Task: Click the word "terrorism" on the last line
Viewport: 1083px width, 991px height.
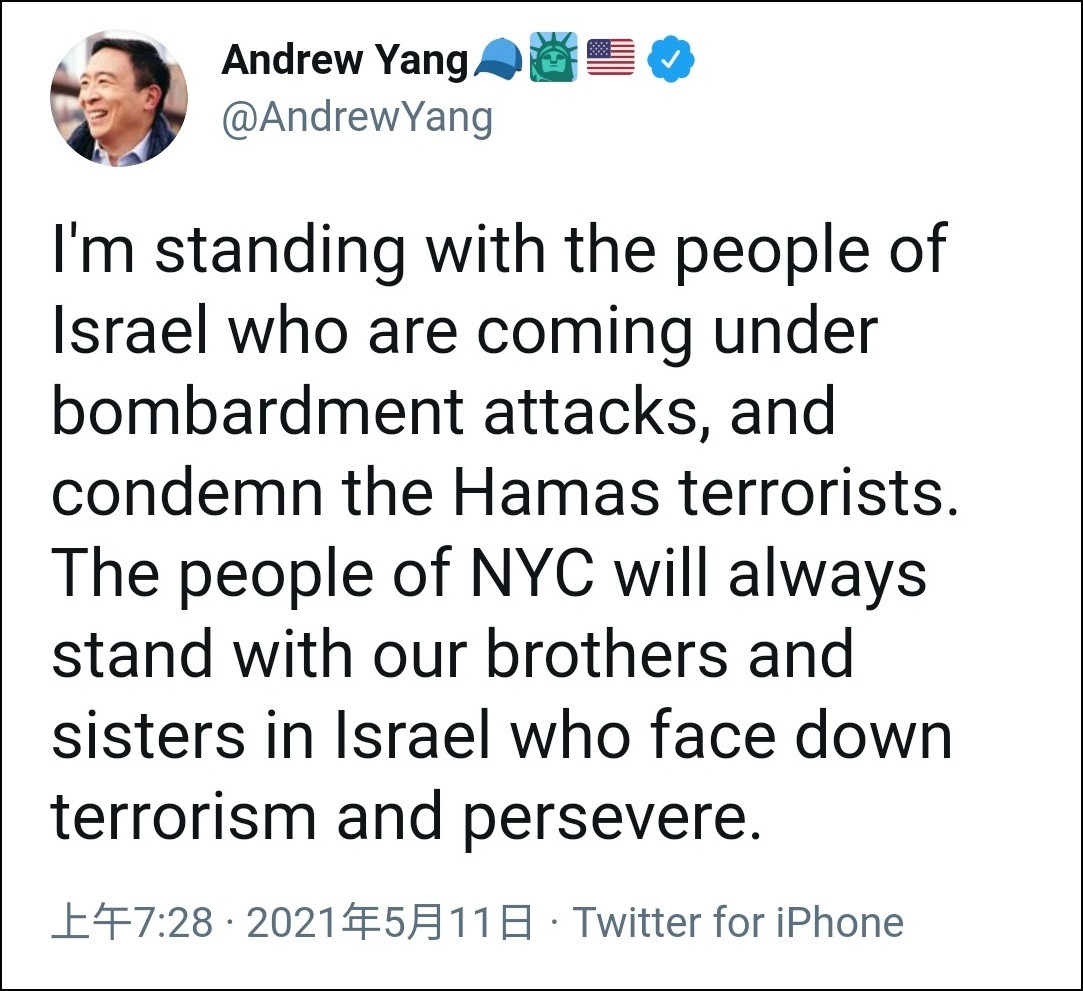Action: coord(185,816)
